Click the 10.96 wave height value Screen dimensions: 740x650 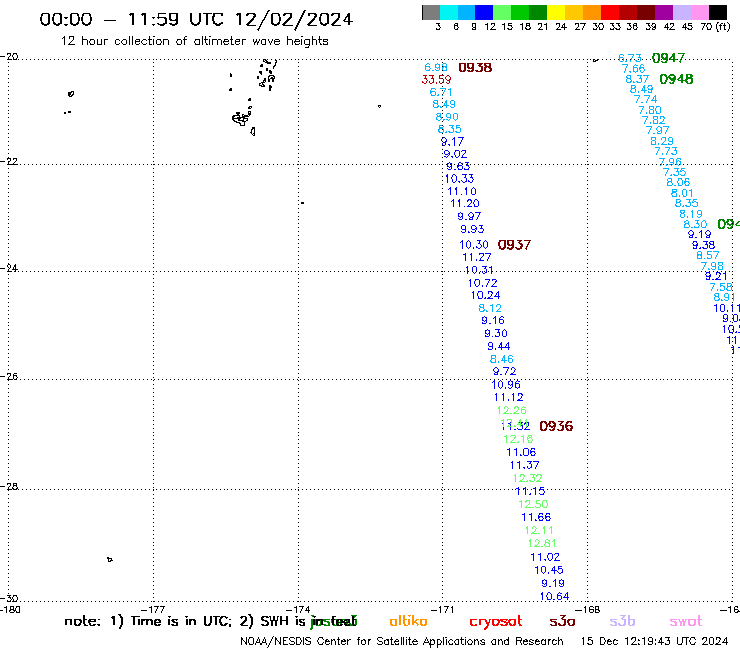pyautogui.click(x=505, y=385)
